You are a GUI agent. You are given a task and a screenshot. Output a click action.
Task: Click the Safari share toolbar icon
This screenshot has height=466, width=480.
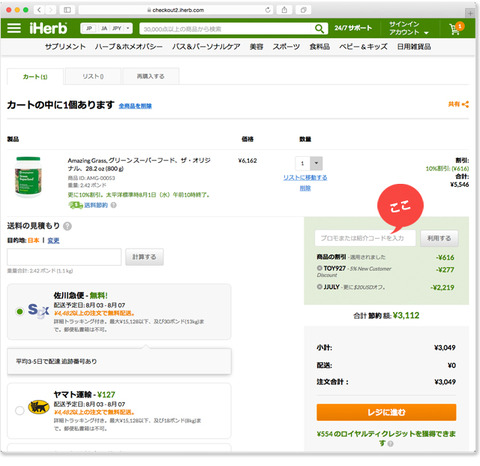284,10
